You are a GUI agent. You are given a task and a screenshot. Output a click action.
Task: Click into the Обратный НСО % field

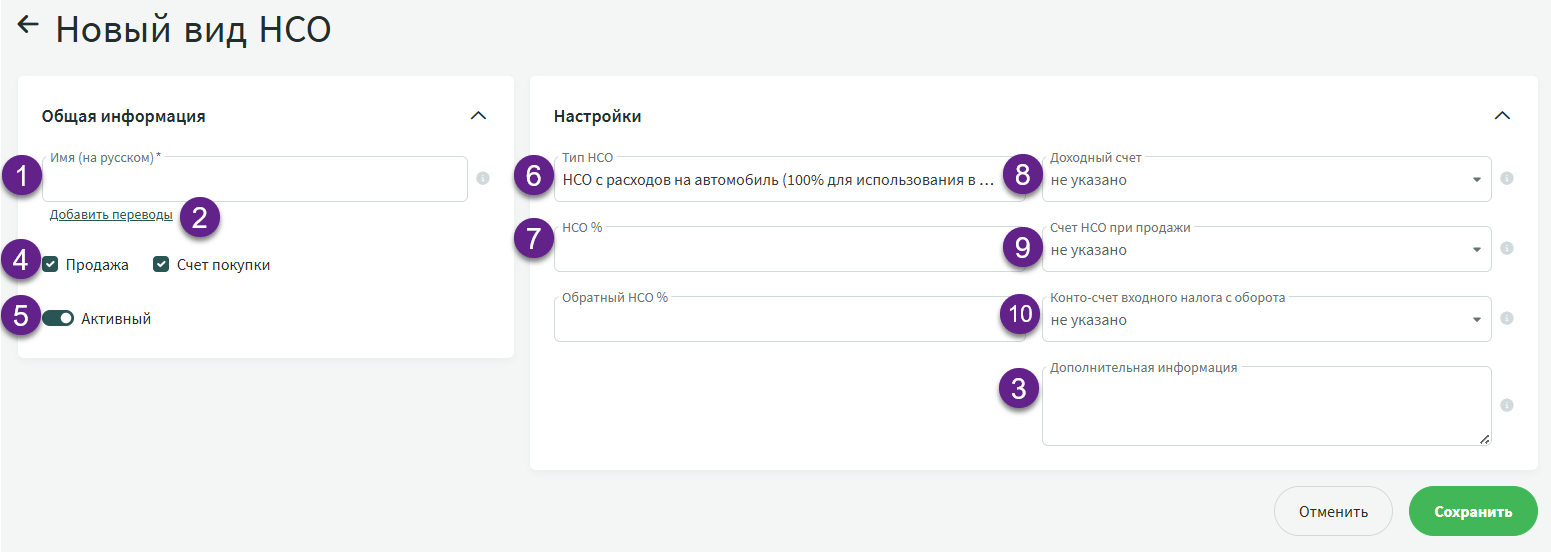tap(775, 322)
